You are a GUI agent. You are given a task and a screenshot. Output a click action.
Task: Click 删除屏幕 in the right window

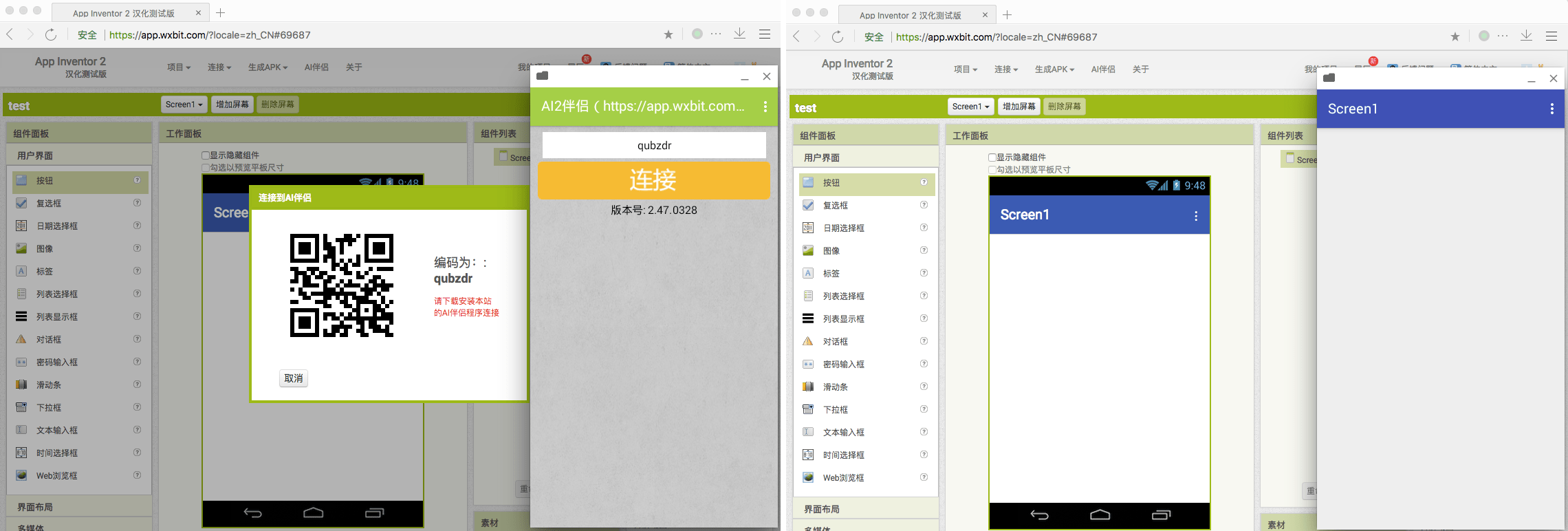(x=1065, y=107)
